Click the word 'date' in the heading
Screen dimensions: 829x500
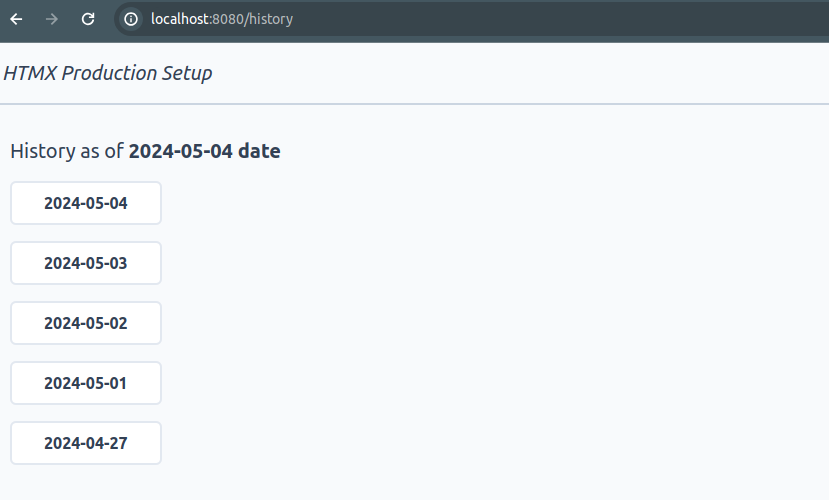pos(259,151)
